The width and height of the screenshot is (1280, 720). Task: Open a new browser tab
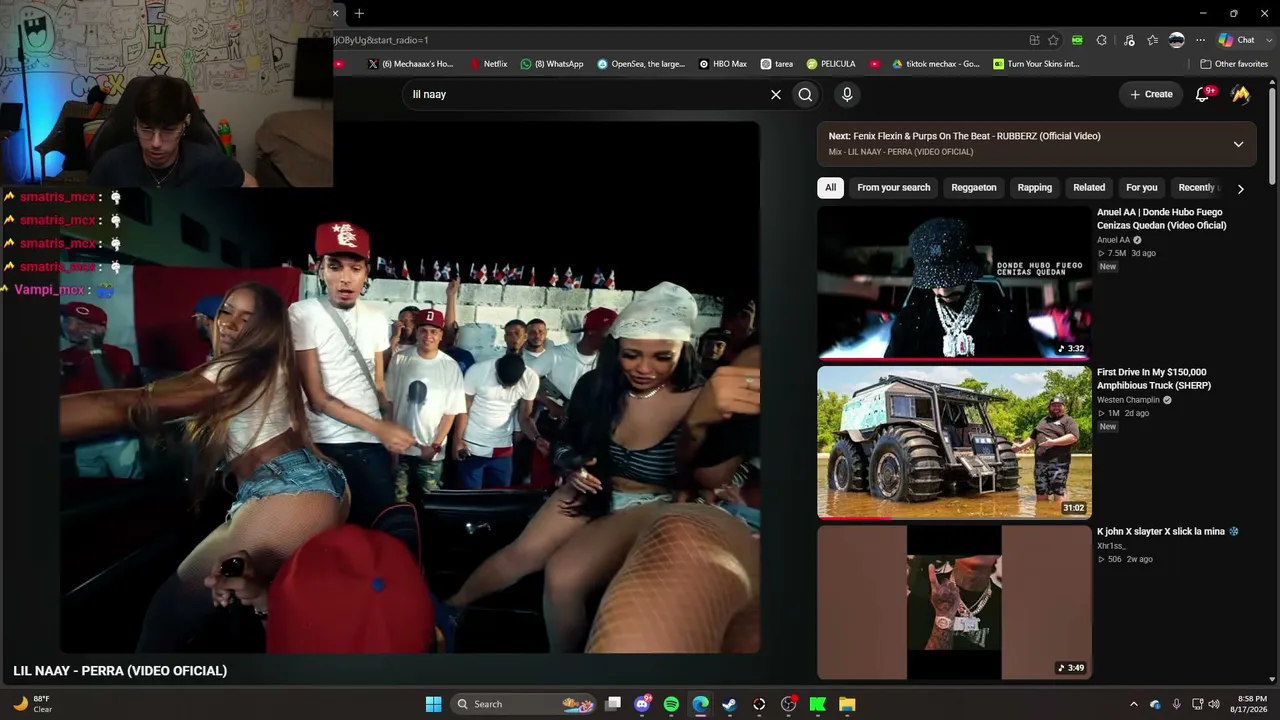pyautogui.click(x=359, y=13)
